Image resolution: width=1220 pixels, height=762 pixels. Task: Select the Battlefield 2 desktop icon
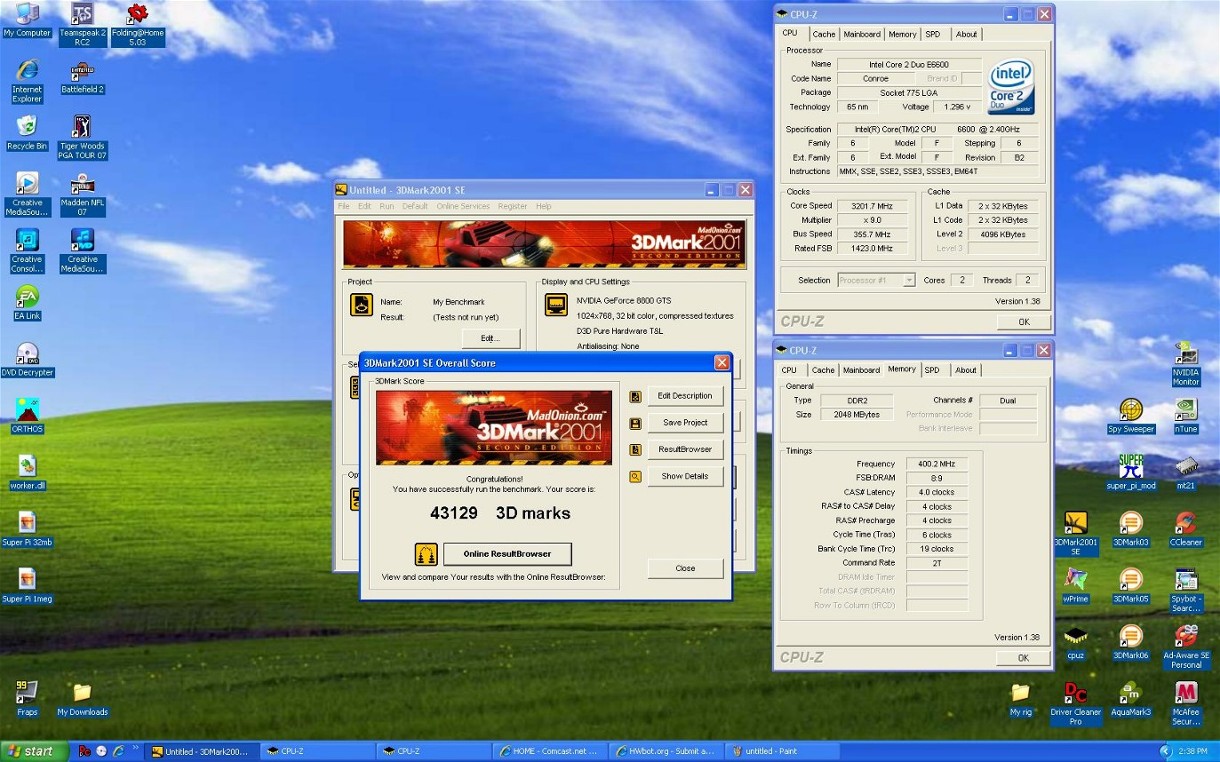(x=82, y=77)
